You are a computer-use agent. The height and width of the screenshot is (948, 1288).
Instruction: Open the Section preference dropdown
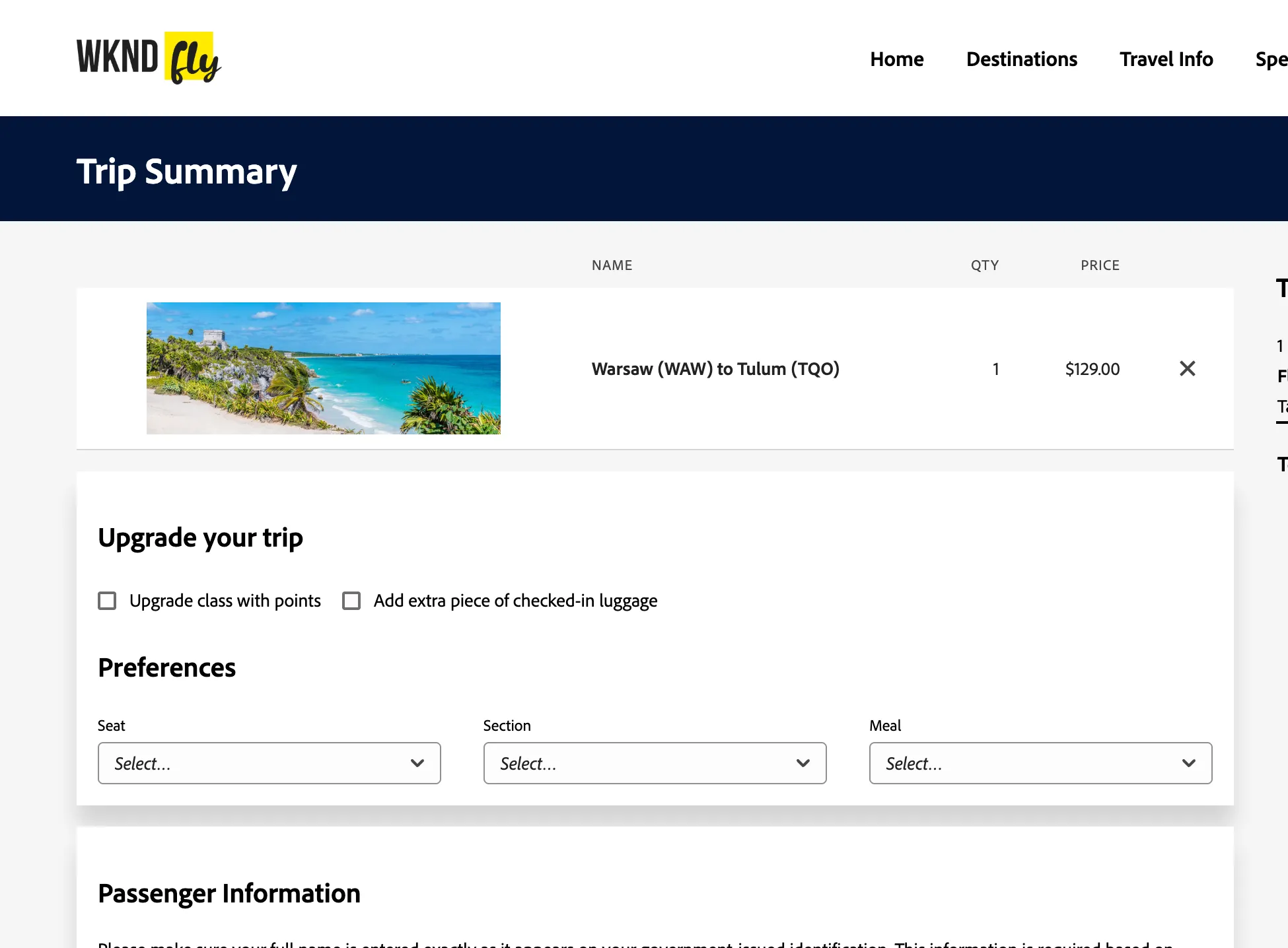[x=655, y=763]
